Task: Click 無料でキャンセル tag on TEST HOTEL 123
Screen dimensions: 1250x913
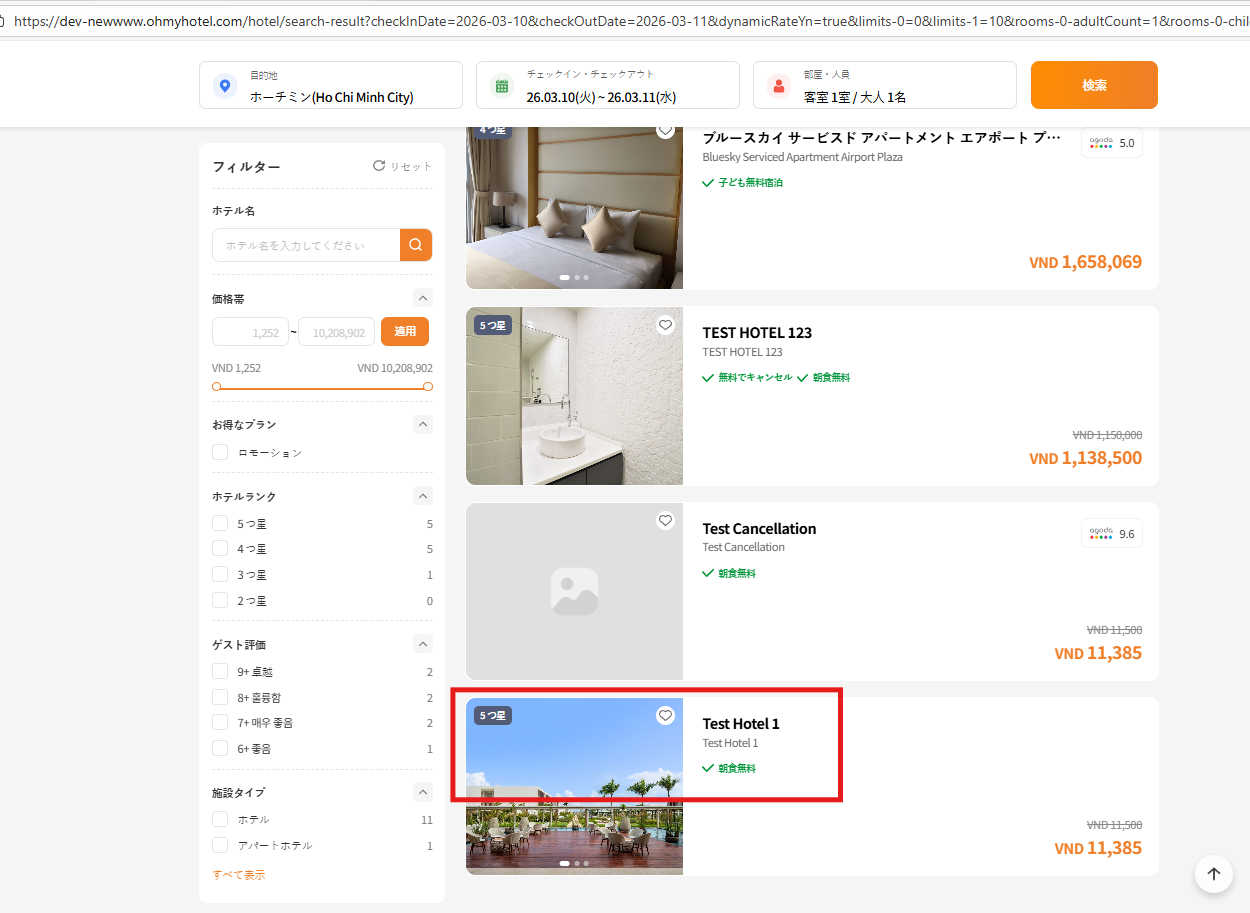Action: [x=747, y=378]
